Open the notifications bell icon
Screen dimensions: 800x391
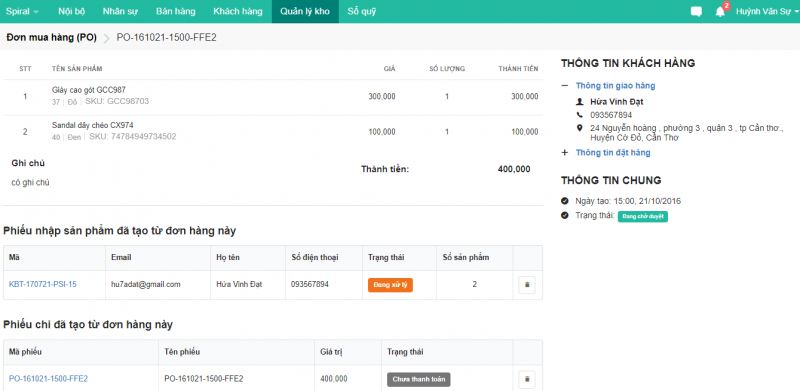click(x=720, y=12)
